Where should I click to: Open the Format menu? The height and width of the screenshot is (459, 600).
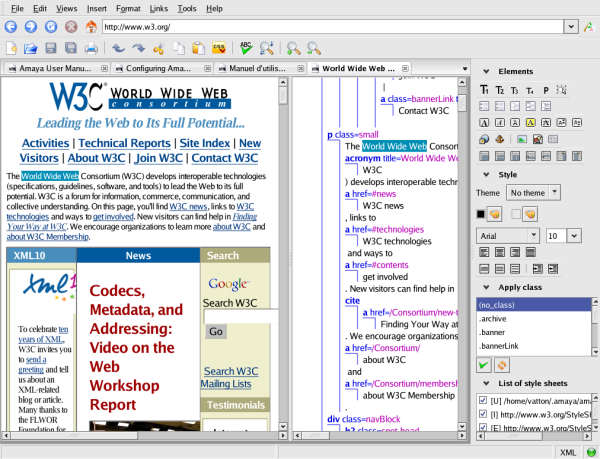tap(127, 8)
